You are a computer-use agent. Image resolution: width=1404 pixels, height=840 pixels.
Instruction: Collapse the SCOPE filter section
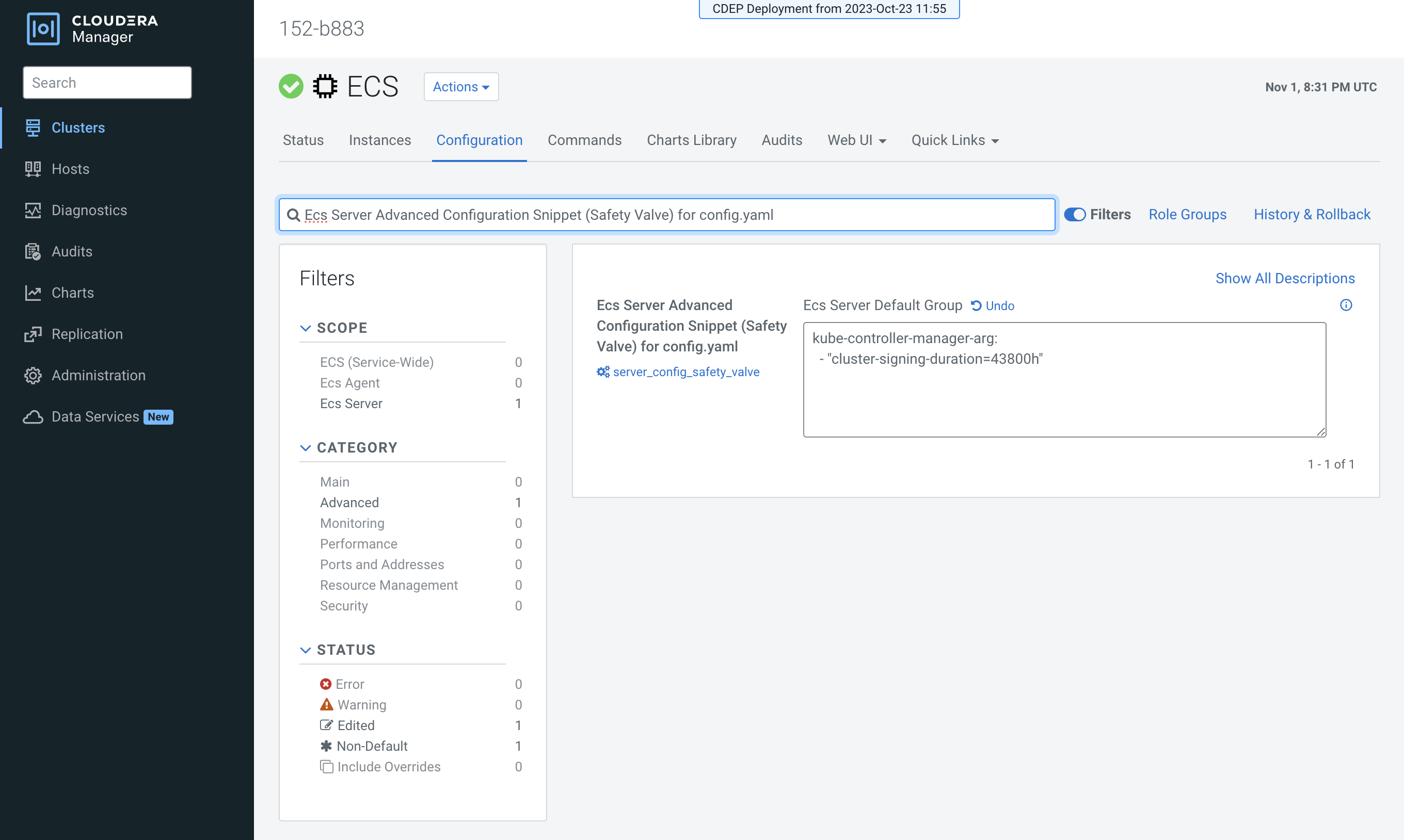[x=306, y=328]
